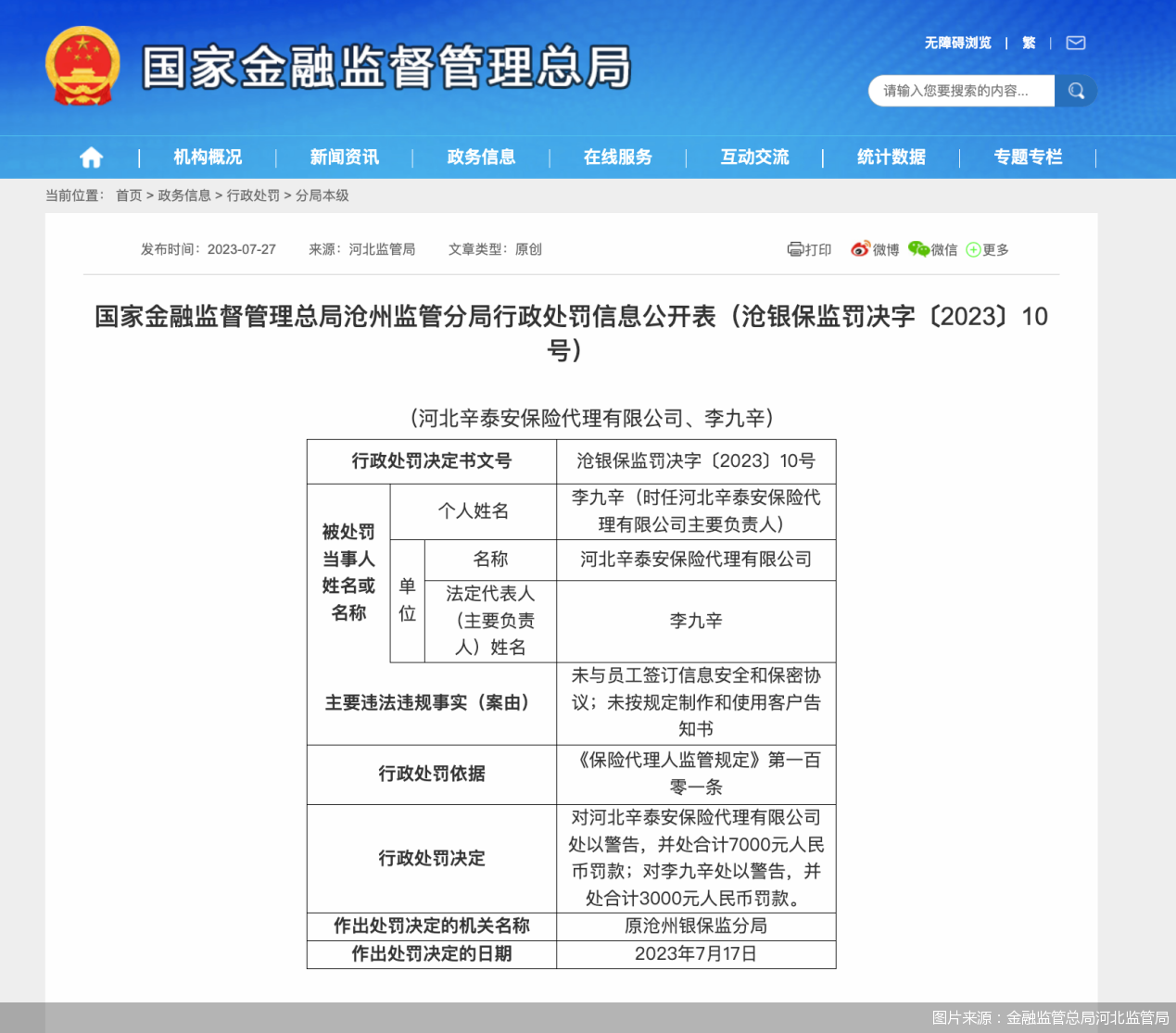This screenshot has height=1033, width=1176.
Task: Click the magnifier icon to search
Action: click(x=1076, y=90)
